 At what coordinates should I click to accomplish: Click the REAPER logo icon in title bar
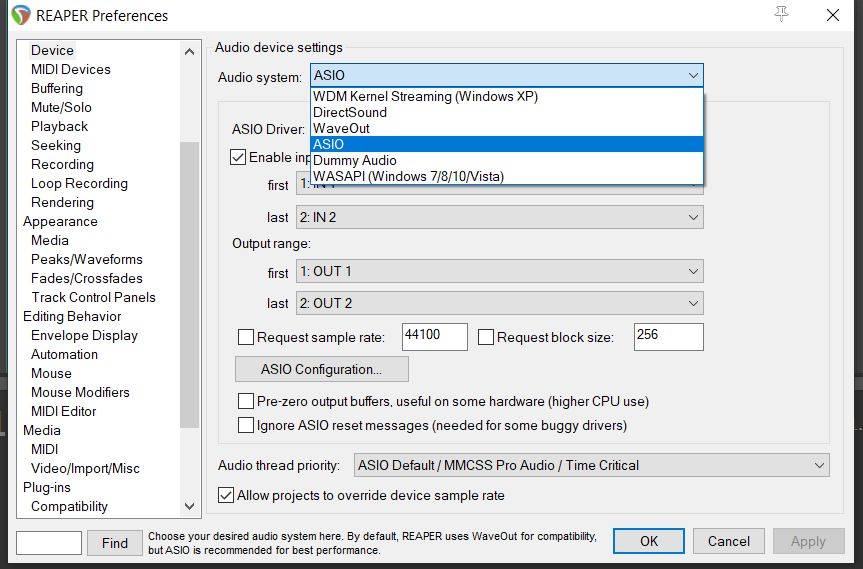point(20,15)
